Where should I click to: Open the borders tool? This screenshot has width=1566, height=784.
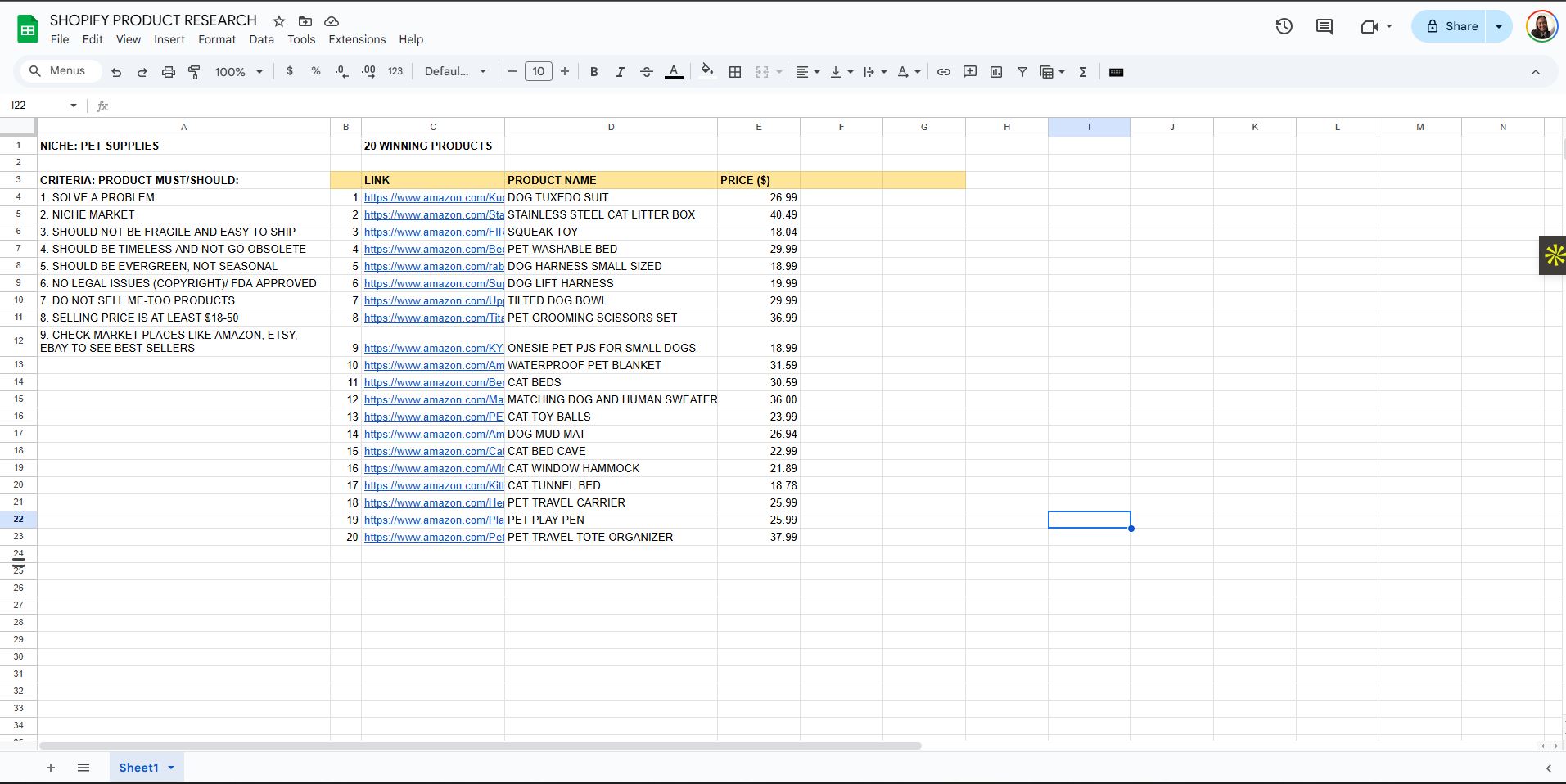[x=735, y=72]
